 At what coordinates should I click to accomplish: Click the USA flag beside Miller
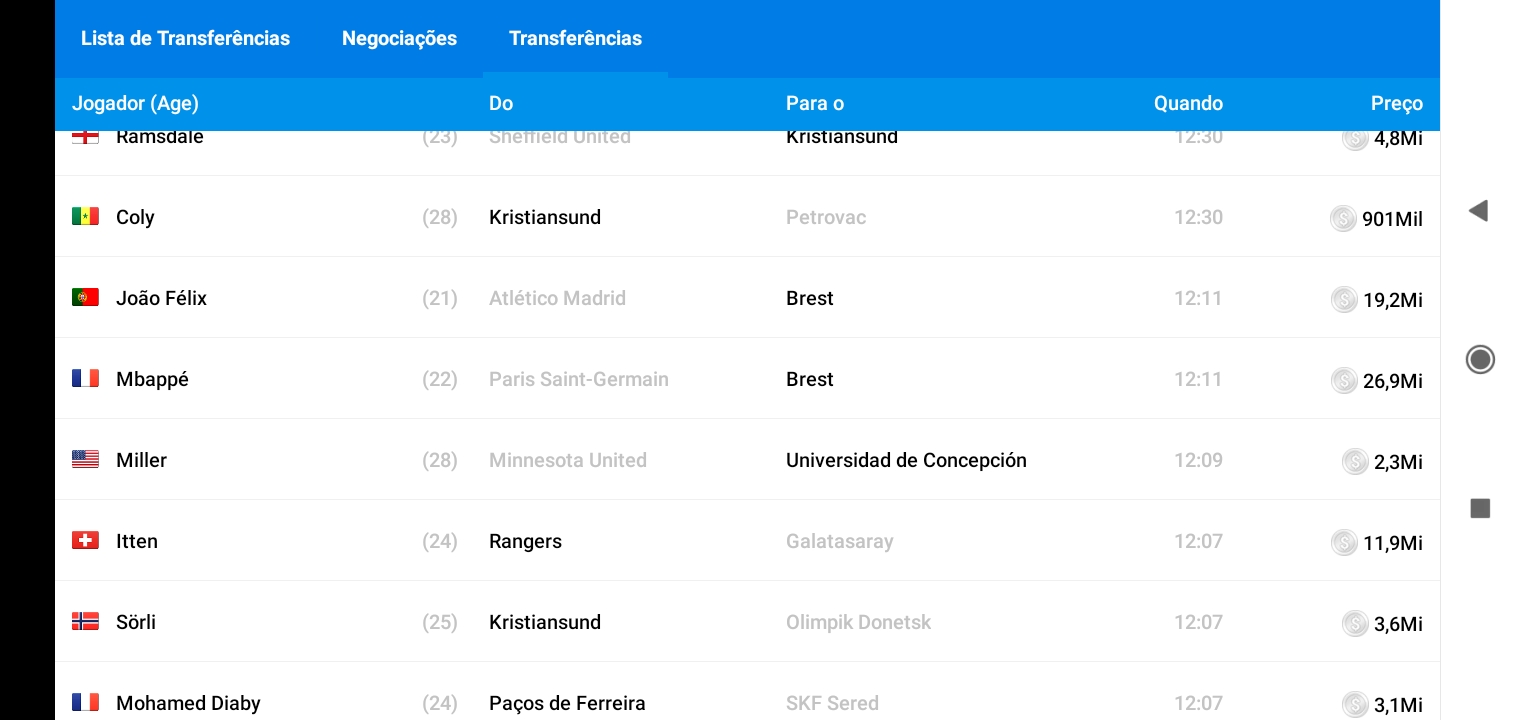(85, 460)
